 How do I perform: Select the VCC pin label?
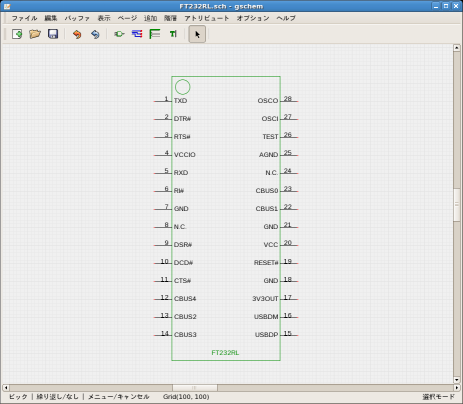pos(271,245)
